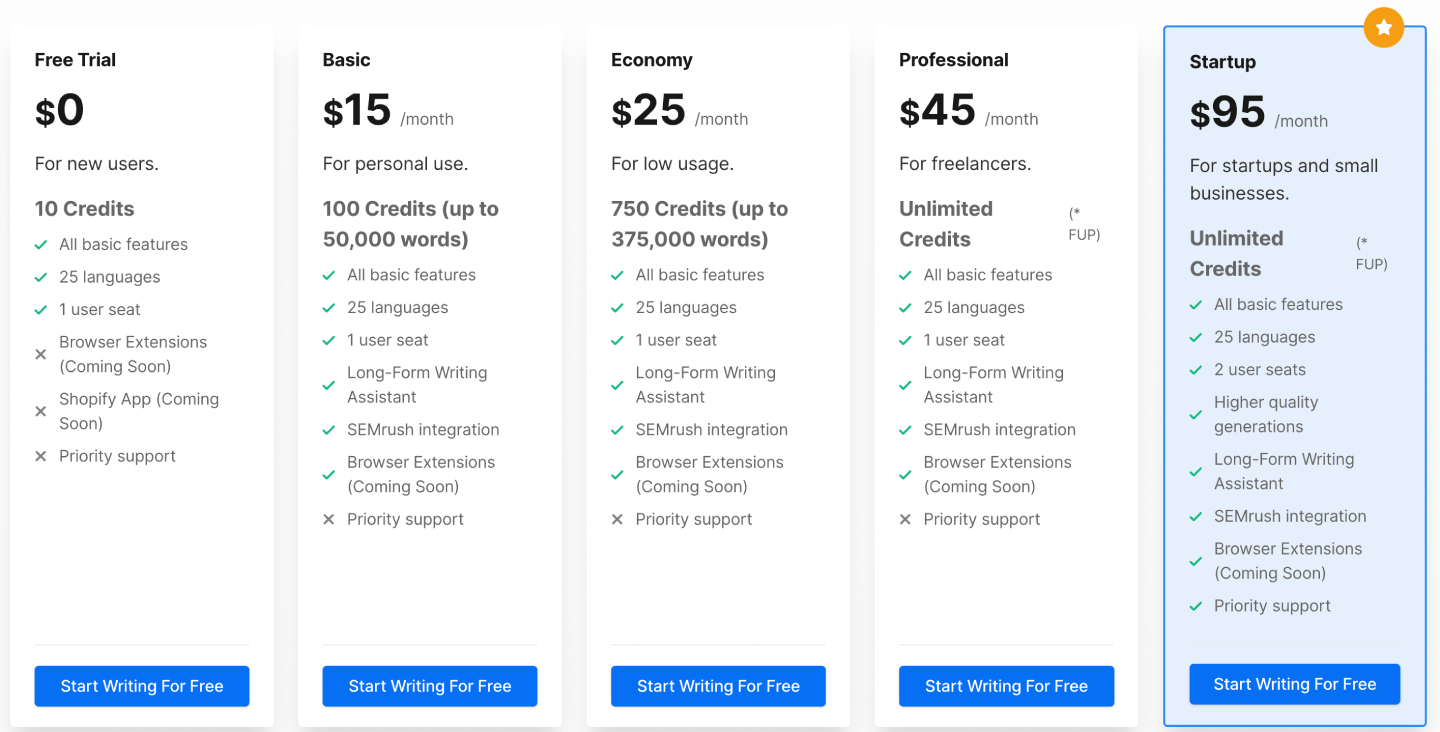Start writing for free on Free Trial plan
This screenshot has width=1440, height=732.
click(142, 686)
